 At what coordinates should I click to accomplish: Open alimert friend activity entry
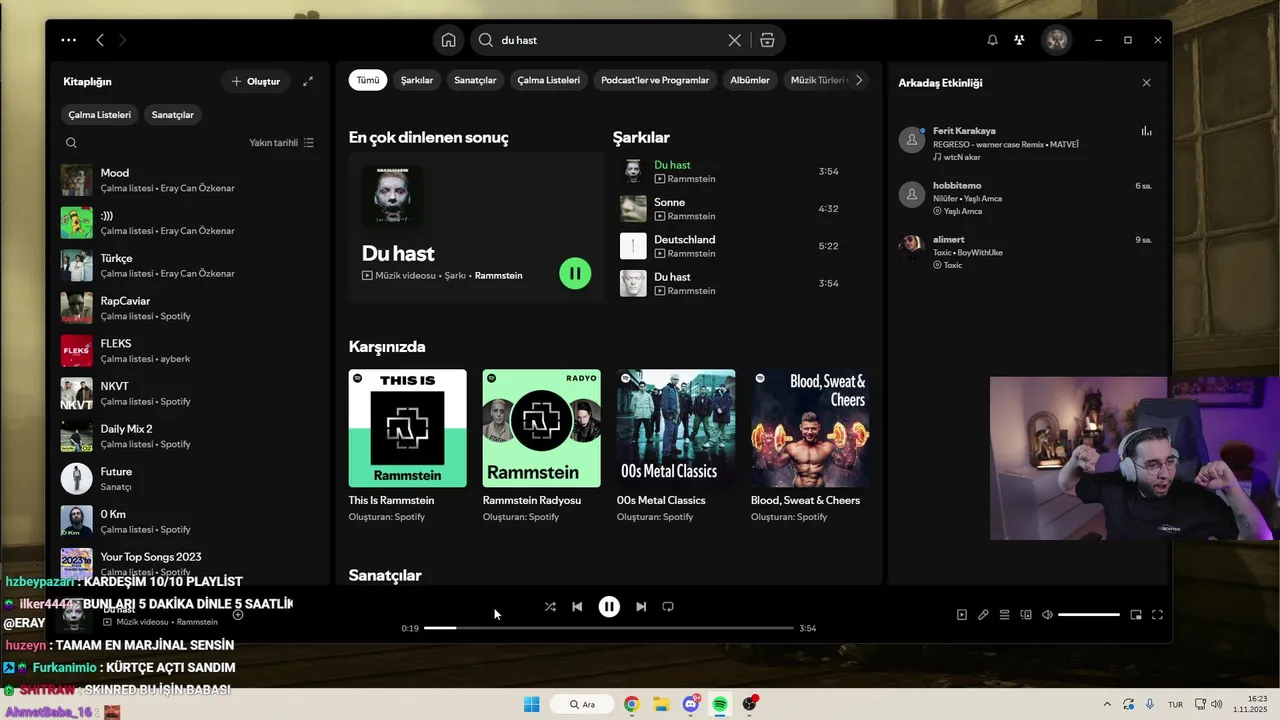pyautogui.click(x=1027, y=252)
